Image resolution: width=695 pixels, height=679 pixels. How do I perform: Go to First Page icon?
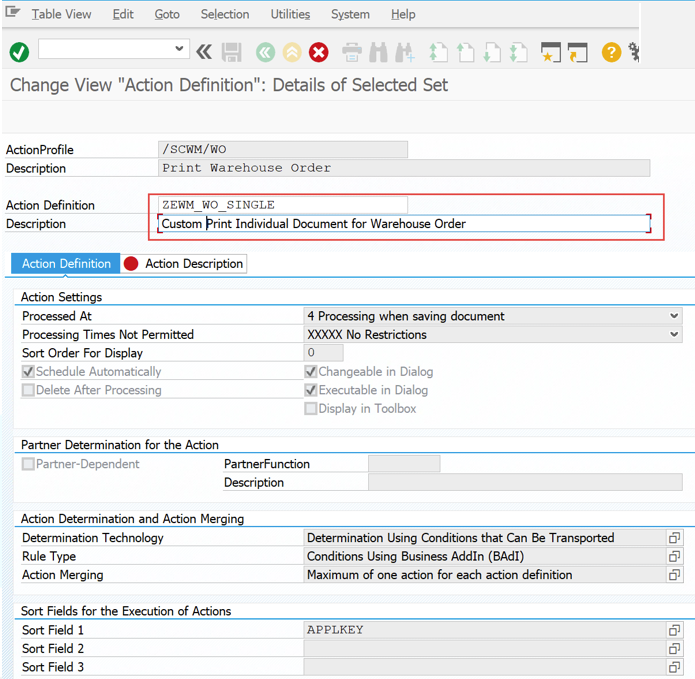(438, 52)
